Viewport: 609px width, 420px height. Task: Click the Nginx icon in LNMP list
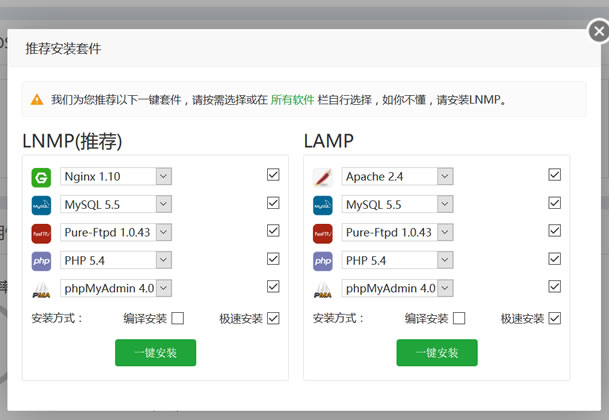click(x=41, y=177)
